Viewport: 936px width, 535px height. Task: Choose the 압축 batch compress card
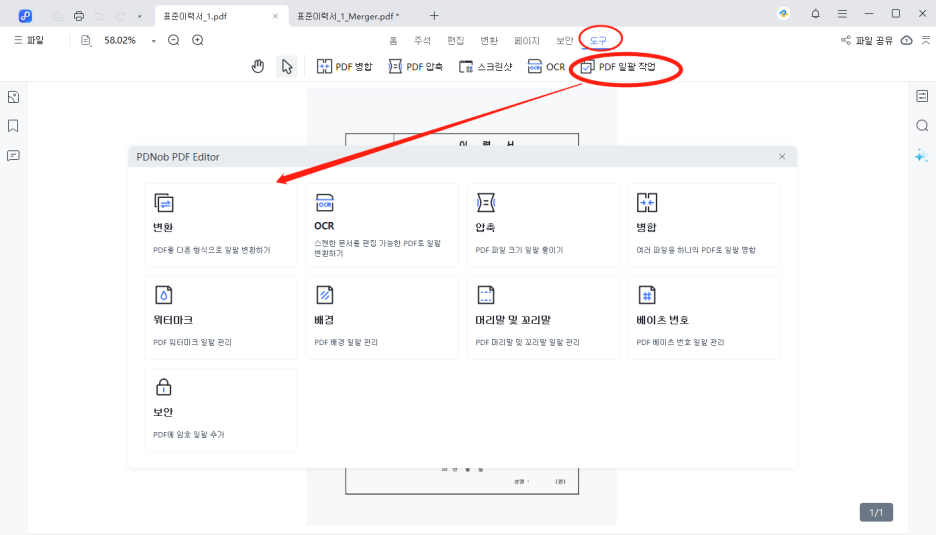(x=543, y=225)
